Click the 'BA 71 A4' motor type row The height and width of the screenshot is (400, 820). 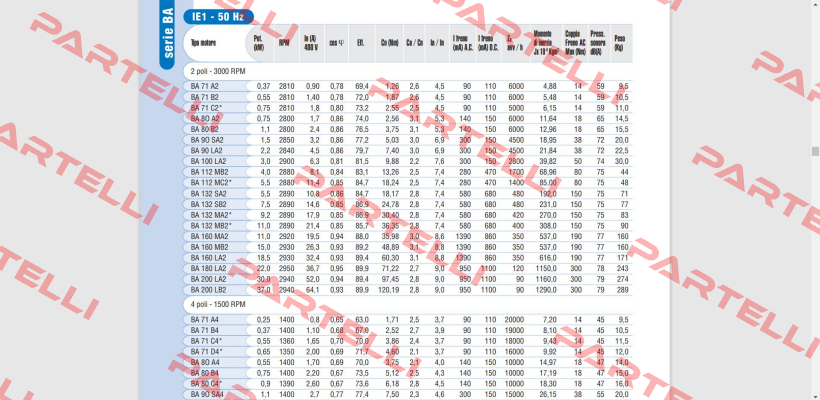click(408, 319)
